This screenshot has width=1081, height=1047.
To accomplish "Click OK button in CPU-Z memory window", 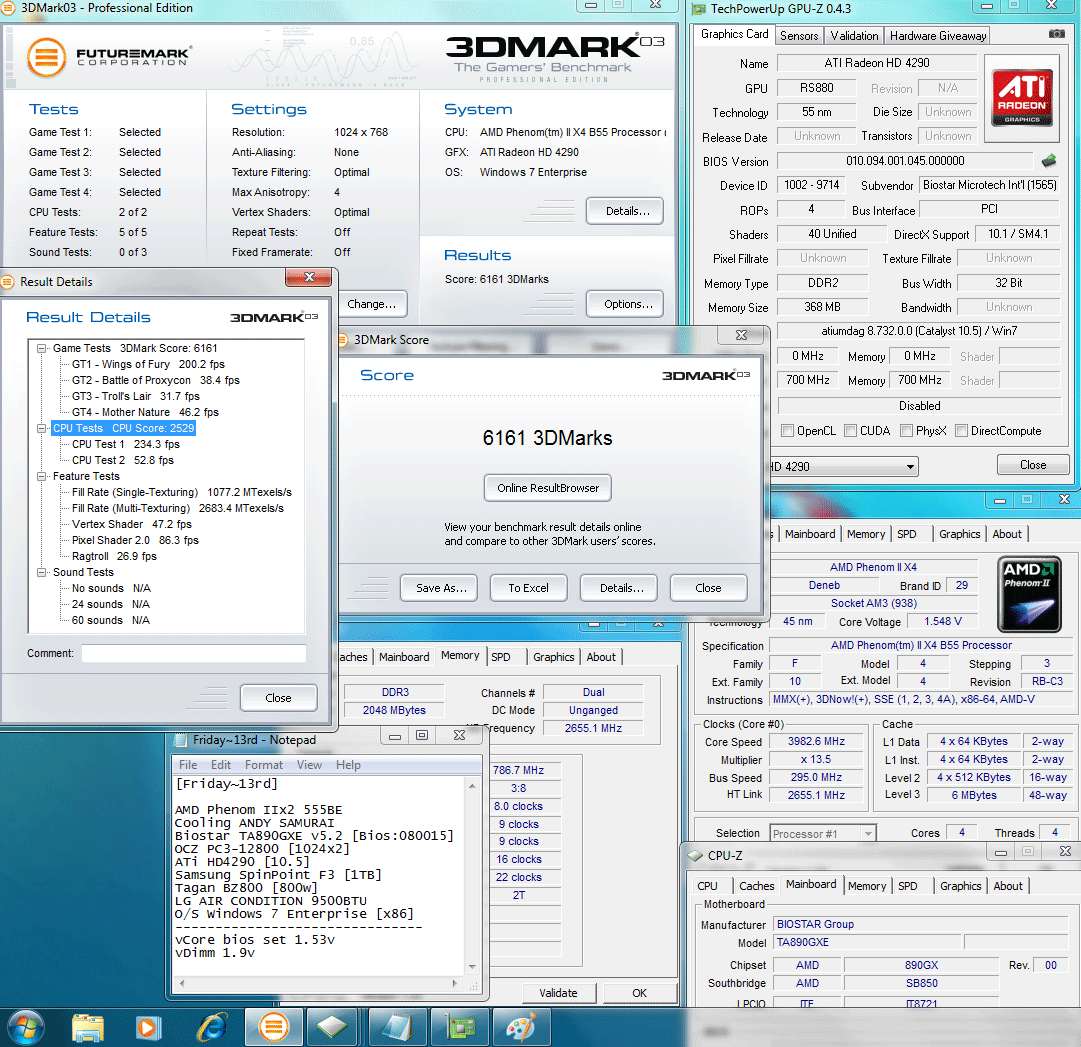I will coord(639,993).
